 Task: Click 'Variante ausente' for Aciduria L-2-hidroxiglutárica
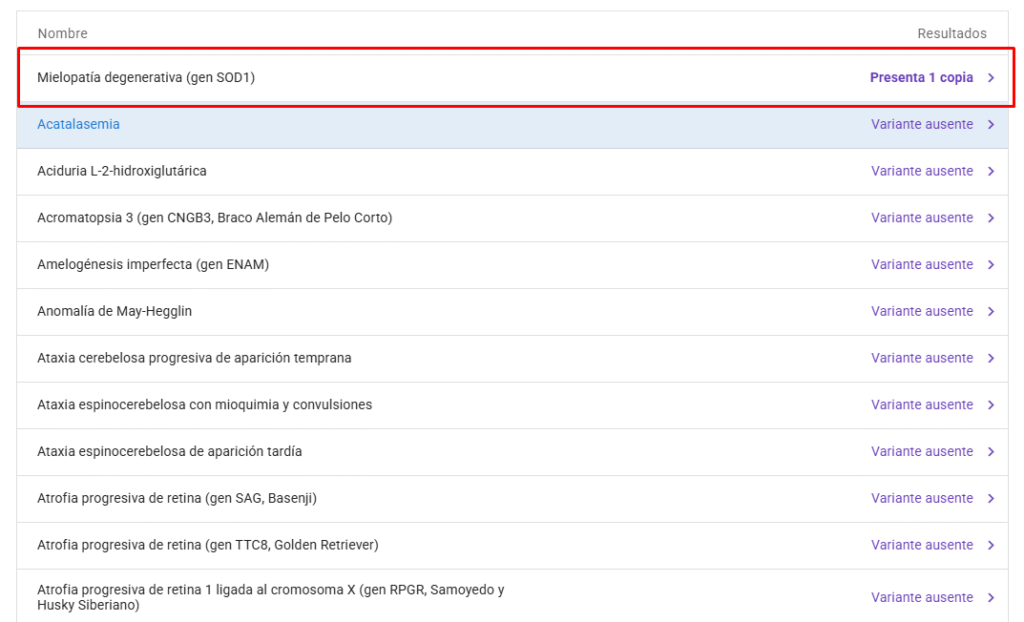921,171
